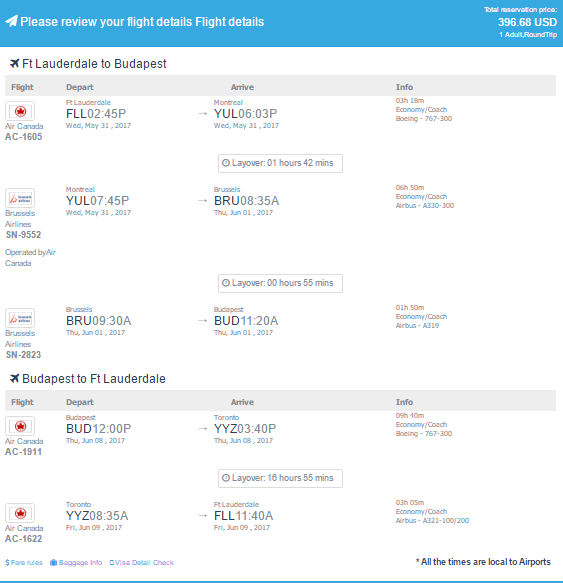Screen dimensions: 563x583
Task: Open the Fare rules link
Action: 24,563
